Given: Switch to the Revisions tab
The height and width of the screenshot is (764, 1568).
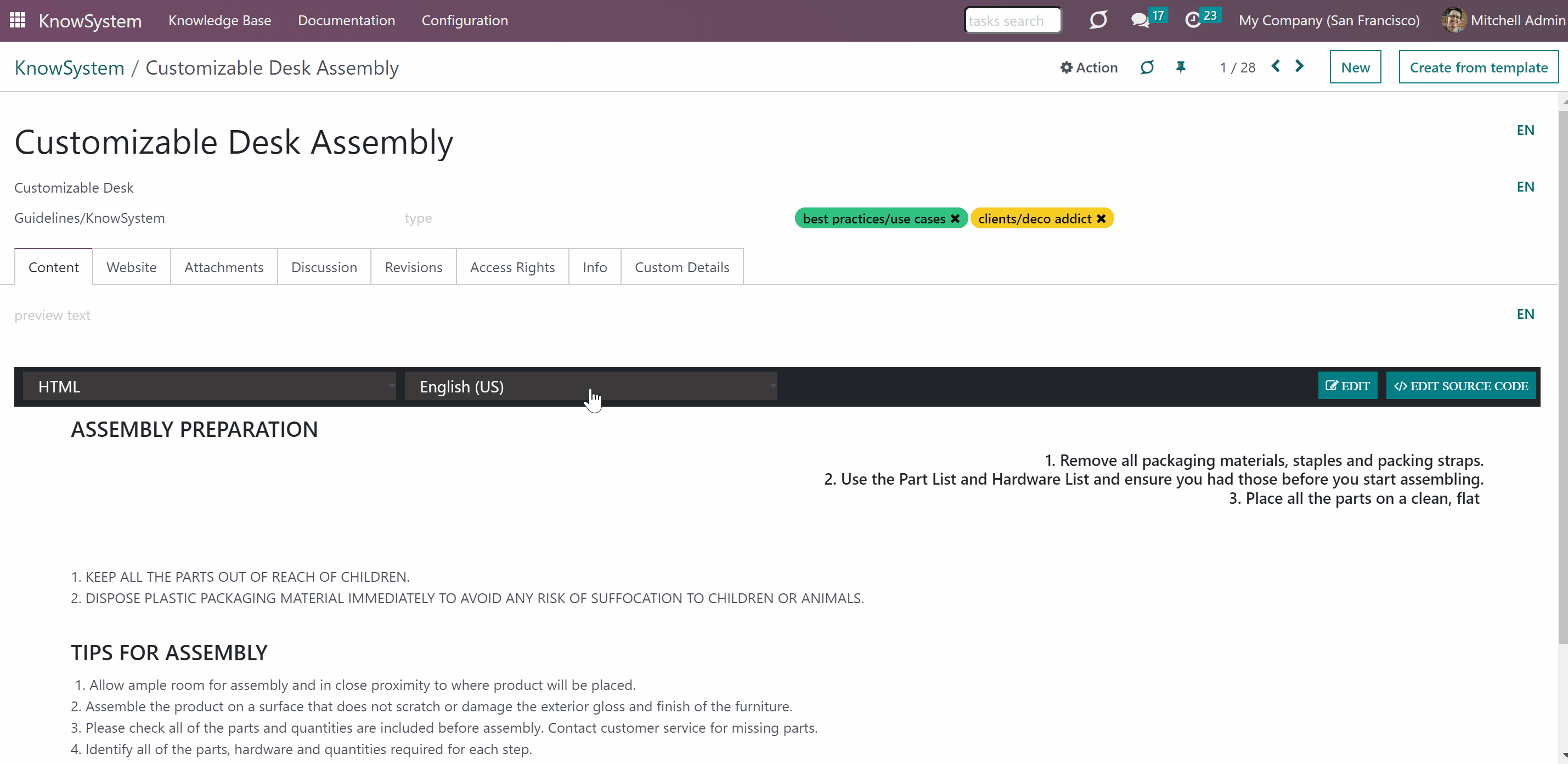Looking at the screenshot, I should click(413, 267).
